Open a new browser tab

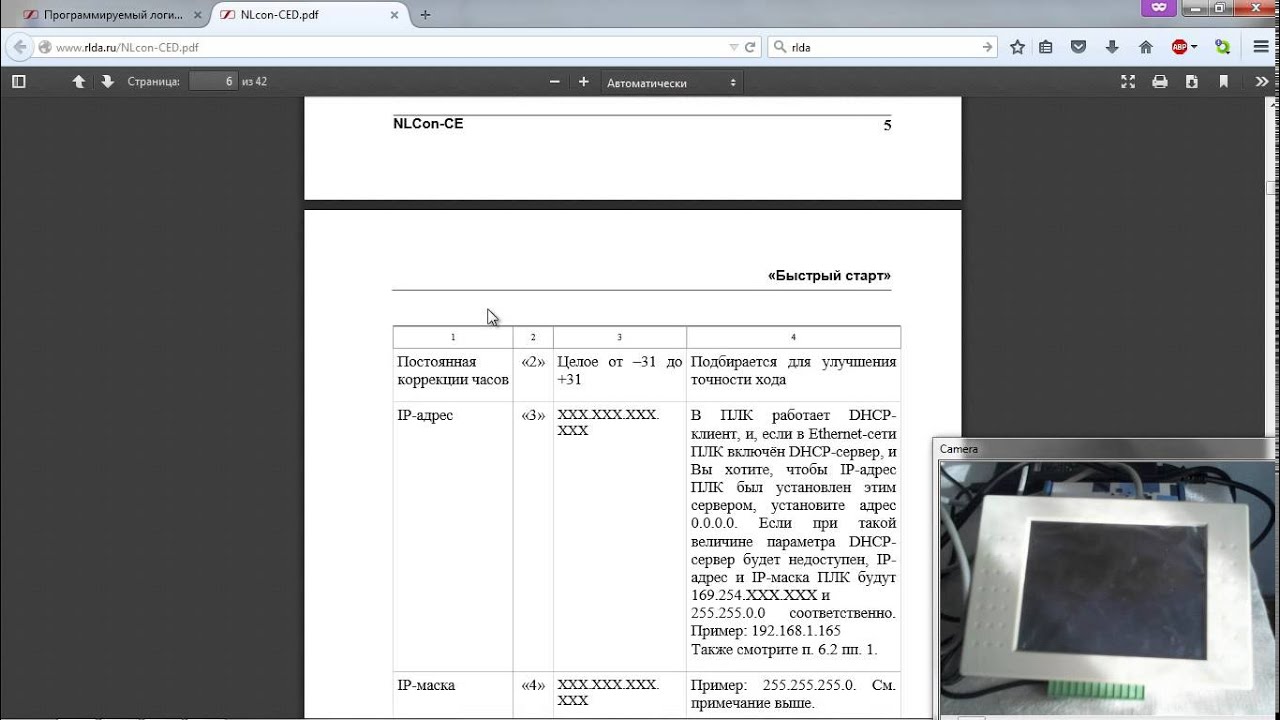[425, 15]
